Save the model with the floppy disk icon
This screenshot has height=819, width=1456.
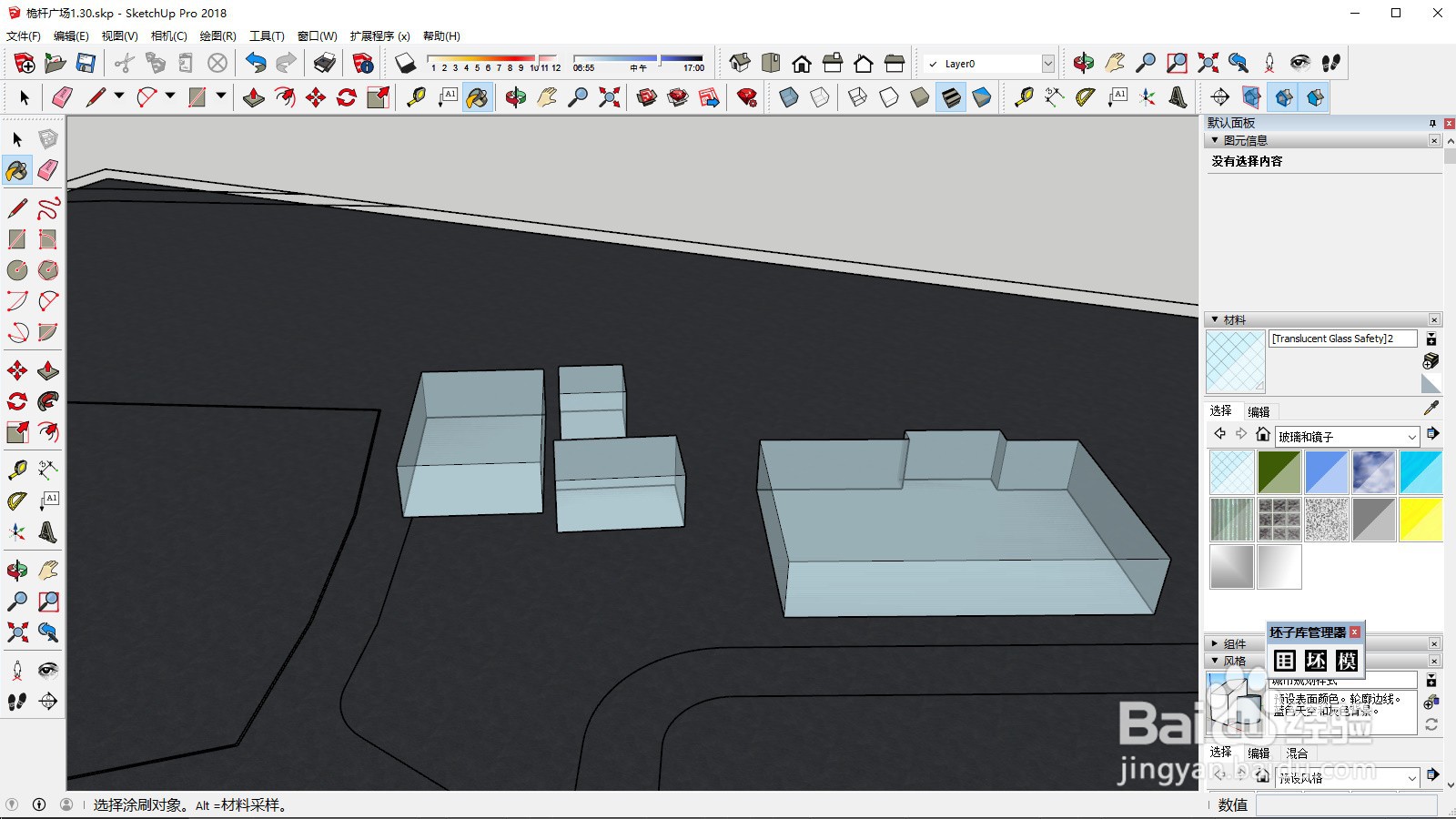tap(86, 63)
